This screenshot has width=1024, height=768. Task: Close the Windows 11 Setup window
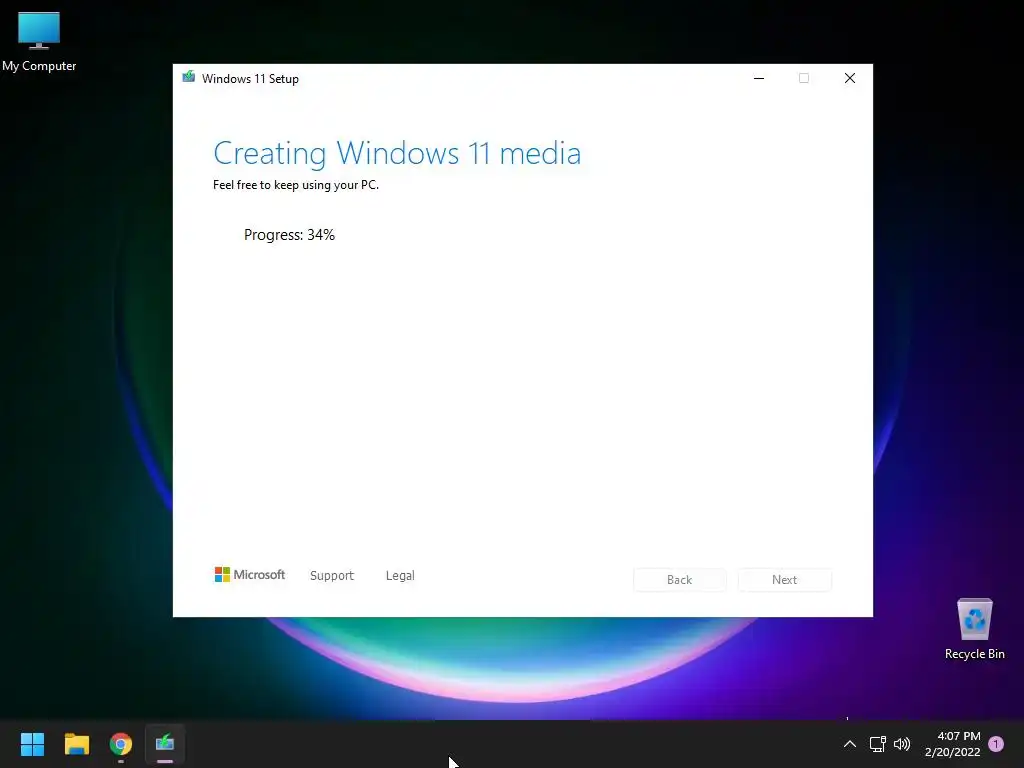click(850, 78)
